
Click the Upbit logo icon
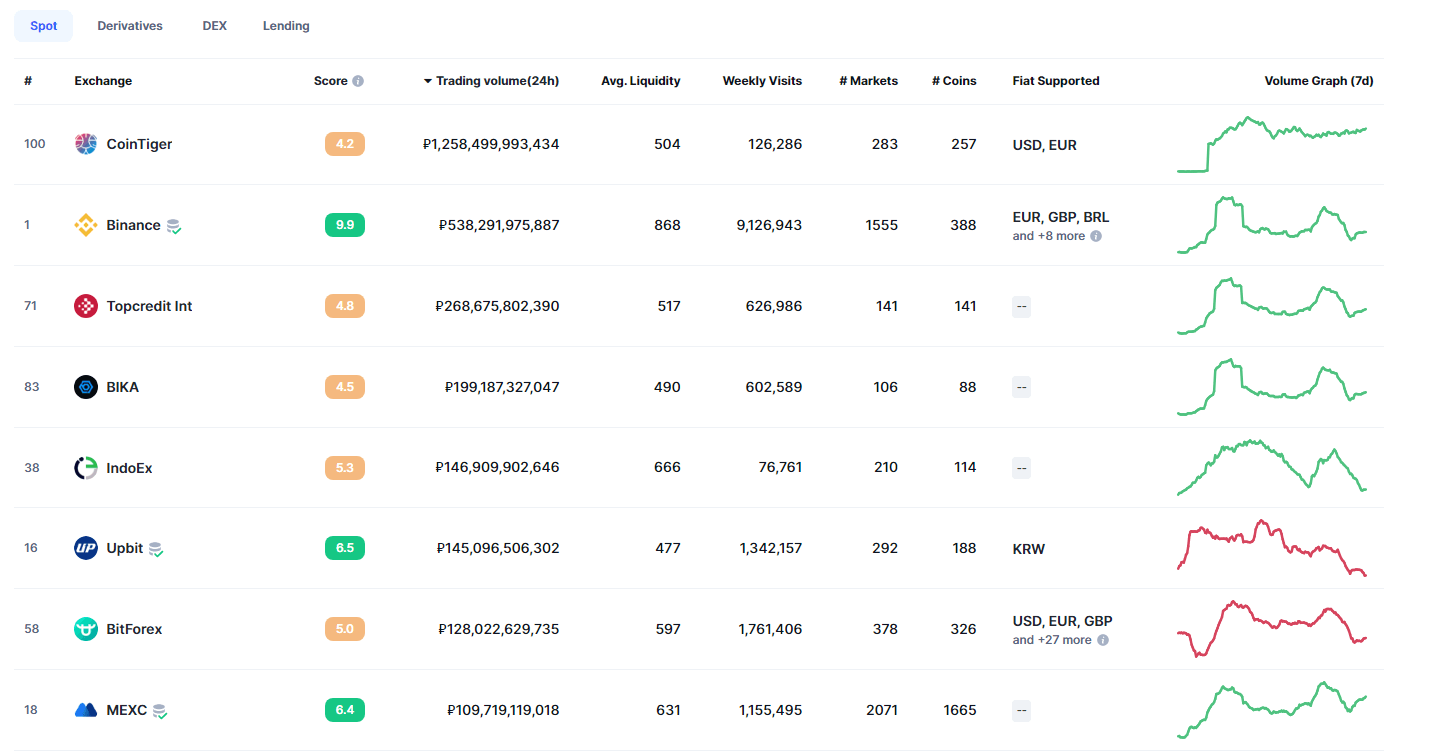tap(86, 548)
